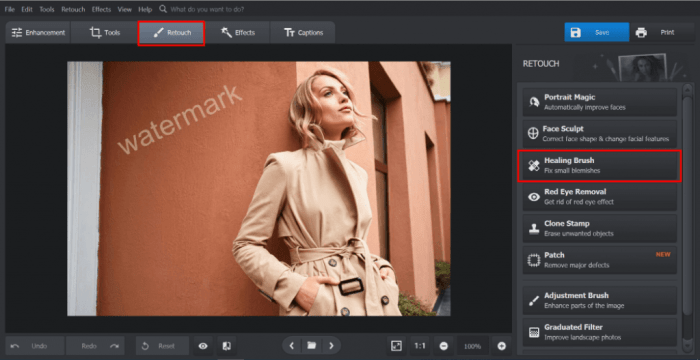Click 'Remove major defects' description text
Image resolution: width=700 pixels, height=360 pixels.
coord(576,265)
